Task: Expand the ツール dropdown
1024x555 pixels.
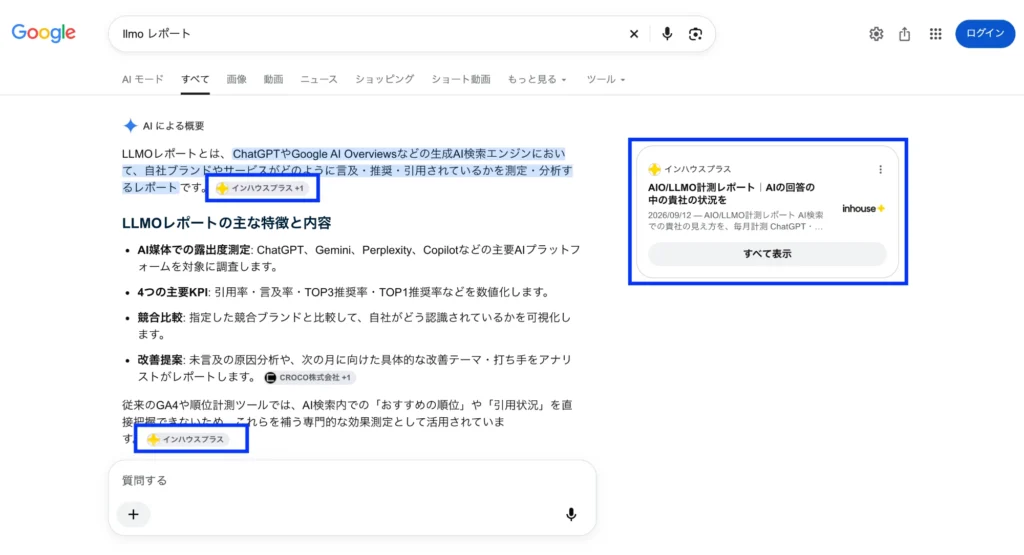Action: tap(605, 79)
